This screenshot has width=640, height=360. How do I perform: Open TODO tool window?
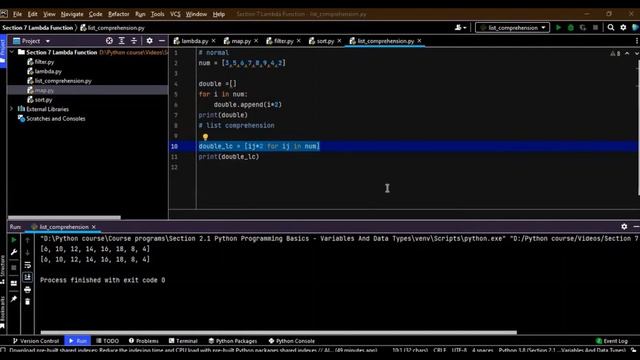[107, 341]
